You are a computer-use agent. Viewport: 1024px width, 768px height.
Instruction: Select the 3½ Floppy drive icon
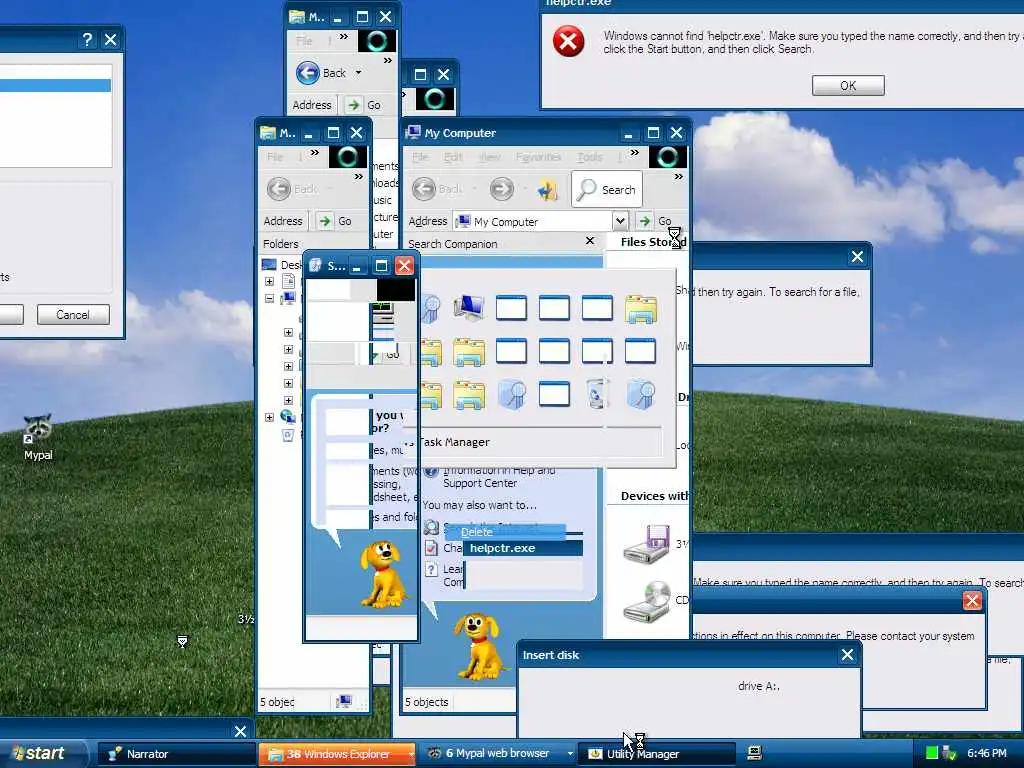[x=646, y=543]
